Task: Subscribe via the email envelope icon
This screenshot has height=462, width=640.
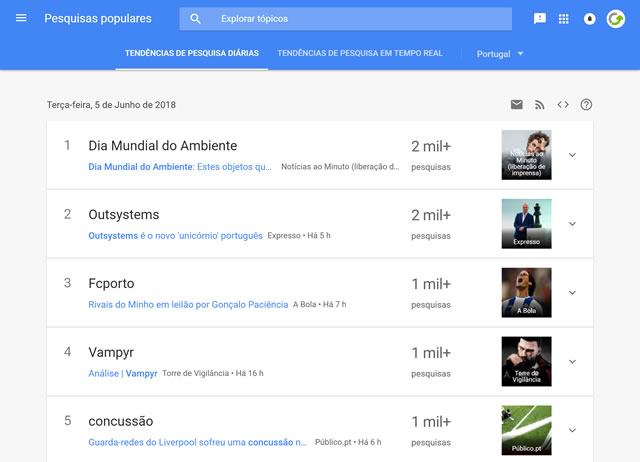Action: point(517,104)
